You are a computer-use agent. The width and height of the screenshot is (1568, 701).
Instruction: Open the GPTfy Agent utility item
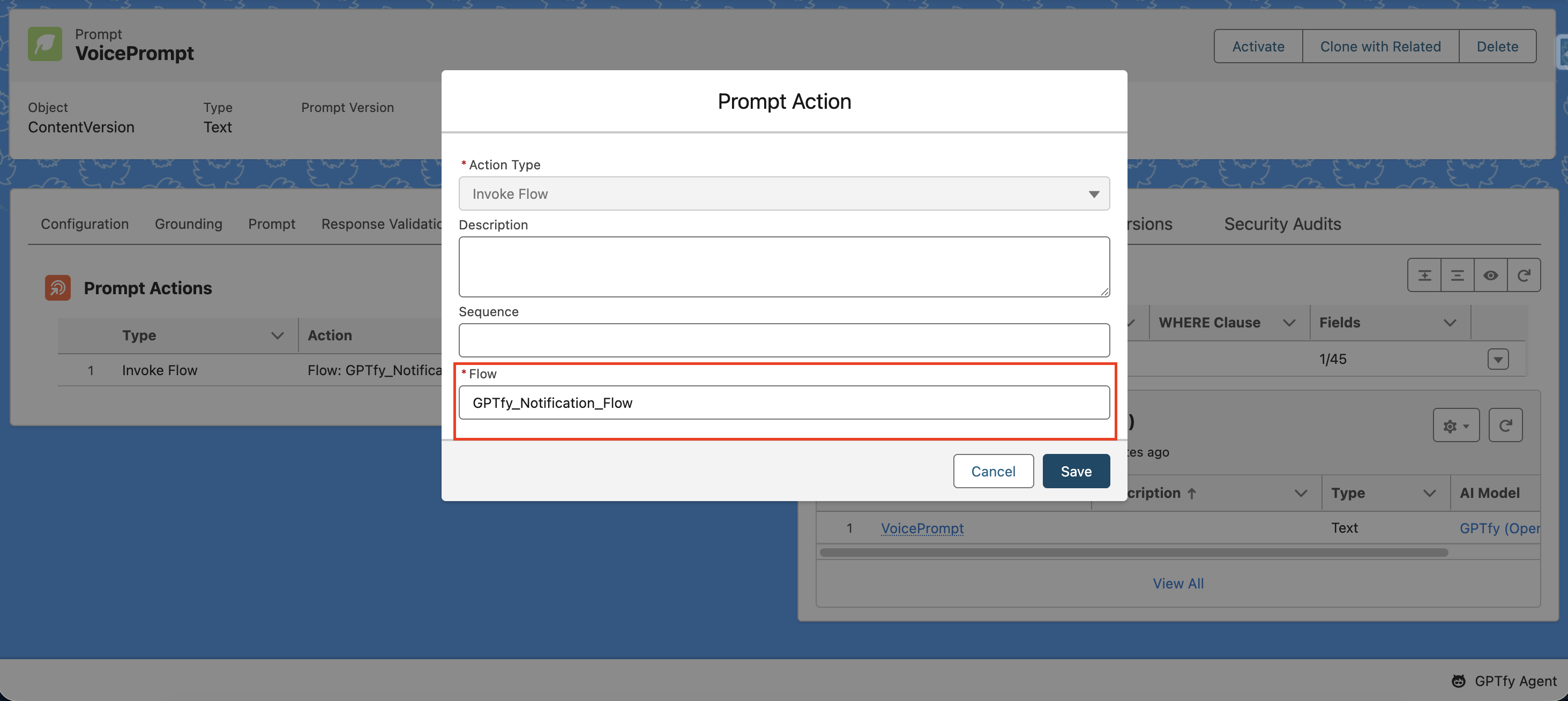click(1504, 681)
